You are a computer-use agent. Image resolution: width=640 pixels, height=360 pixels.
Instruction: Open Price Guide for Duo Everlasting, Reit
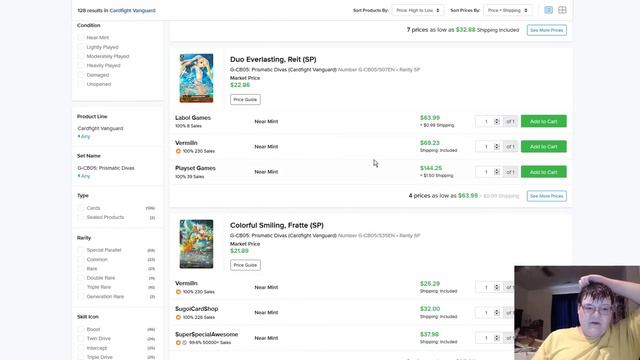click(245, 100)
